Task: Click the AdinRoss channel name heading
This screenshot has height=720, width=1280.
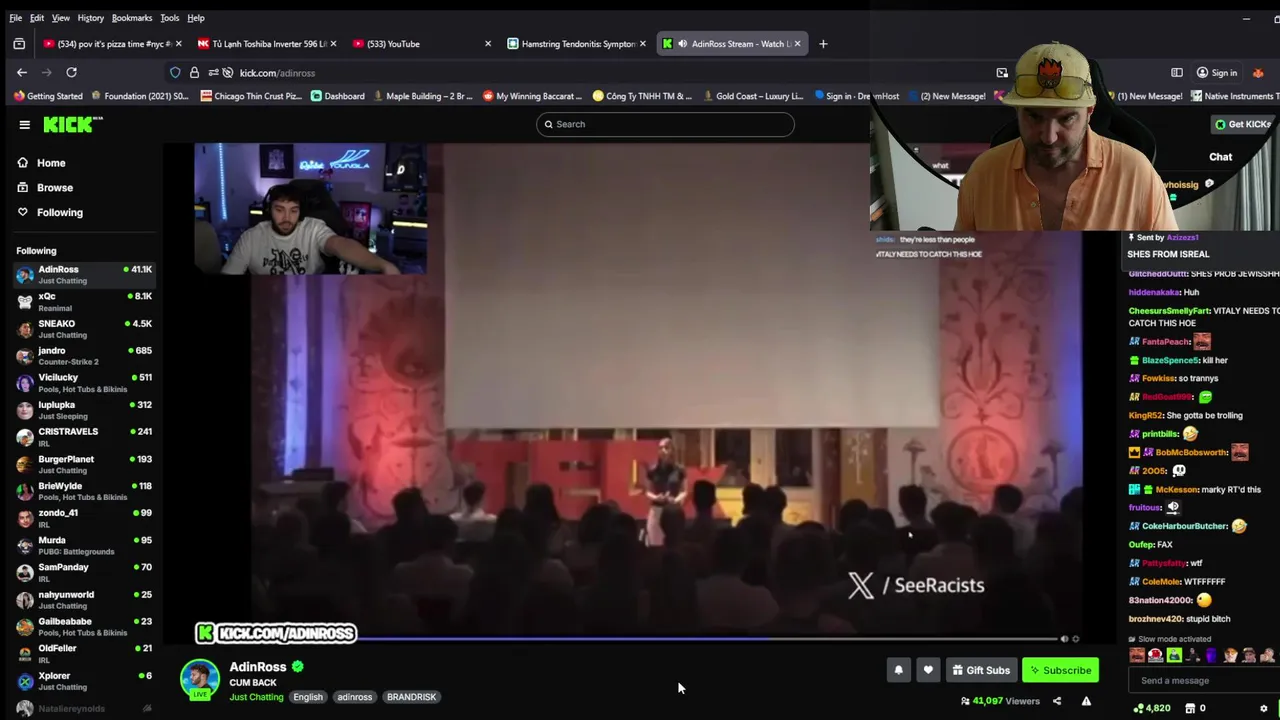Action: point(258,667)
